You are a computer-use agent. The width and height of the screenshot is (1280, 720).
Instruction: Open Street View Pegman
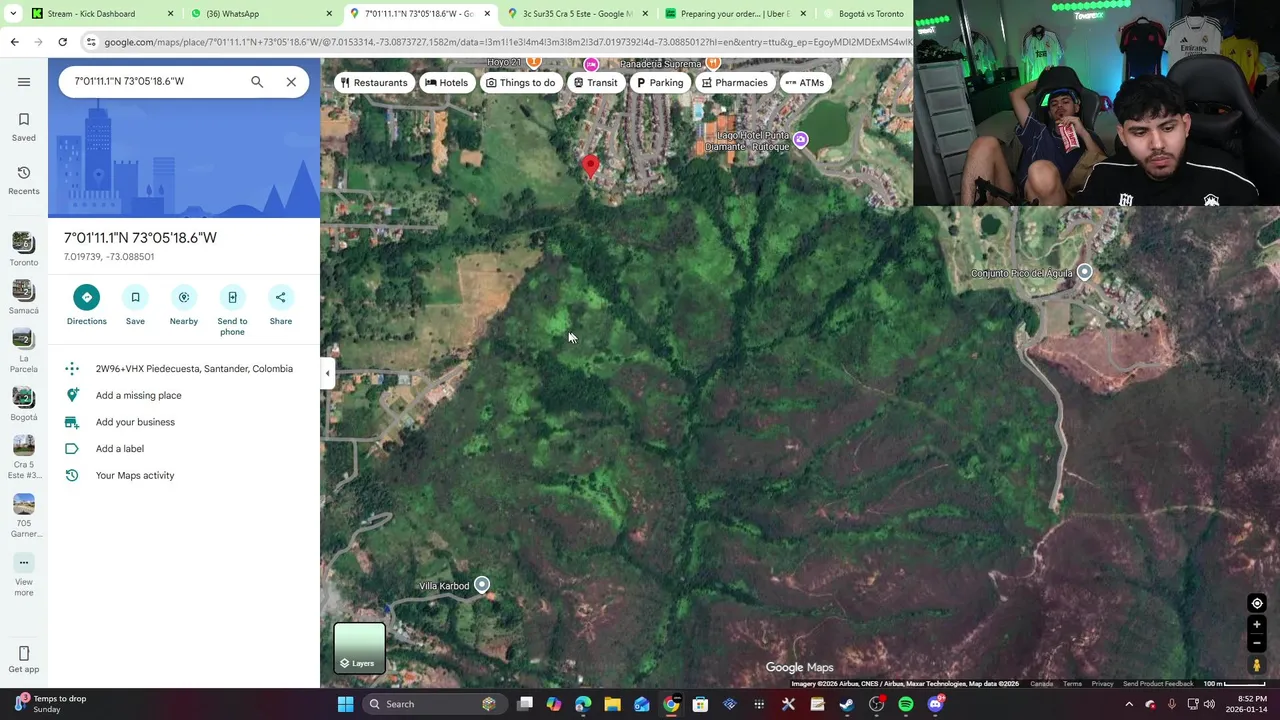tap(1257, 665)
